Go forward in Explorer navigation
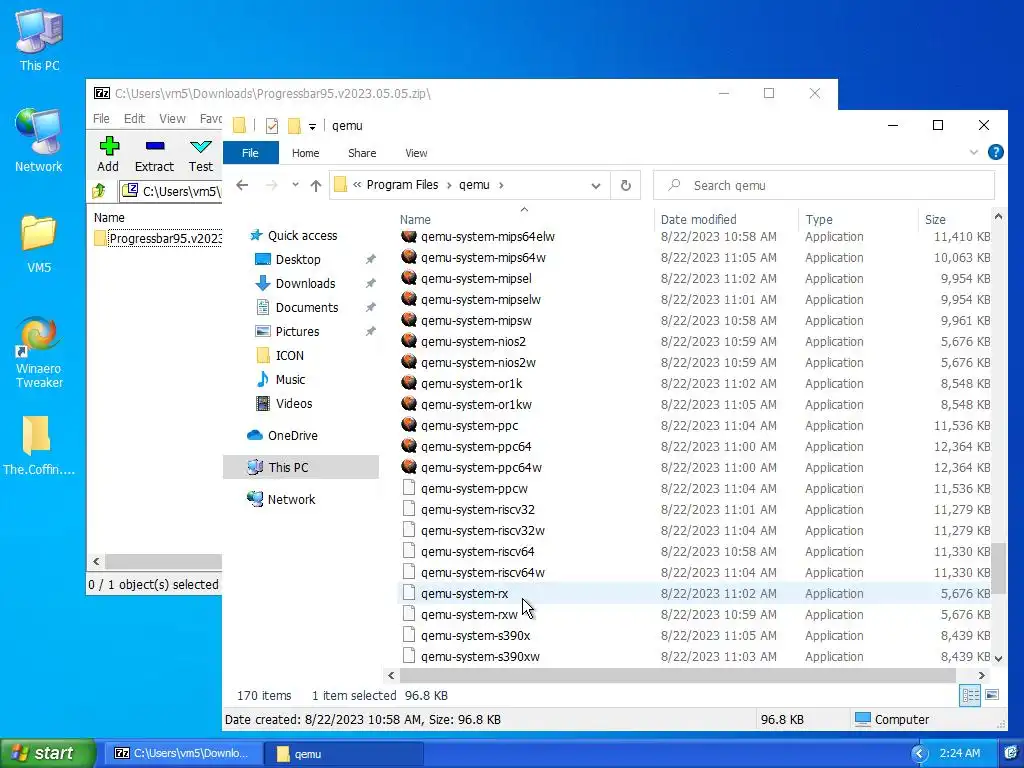The height and width of the screenshot is (768, 1024). point(272,185)
